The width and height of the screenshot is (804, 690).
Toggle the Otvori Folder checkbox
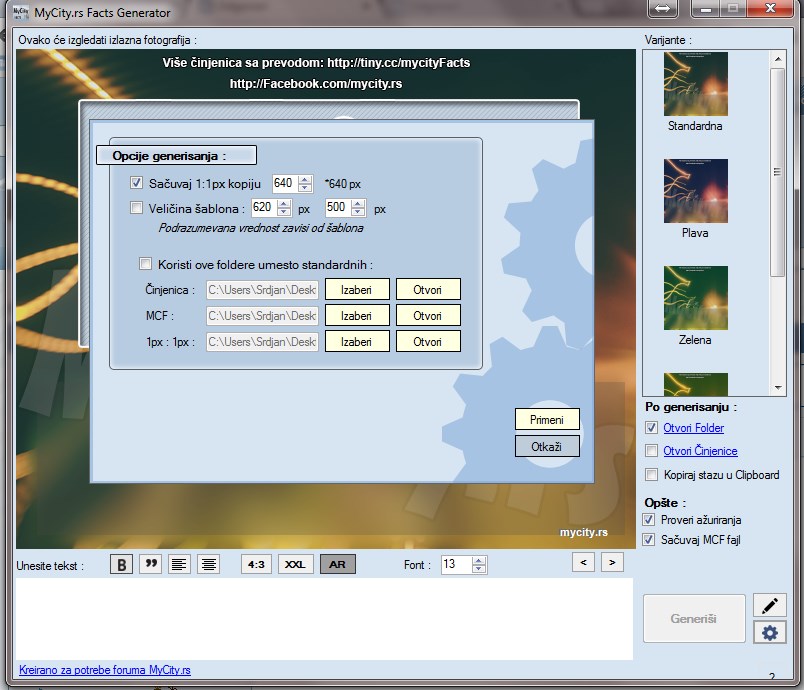pyautogui.click(x=651, y=427)
